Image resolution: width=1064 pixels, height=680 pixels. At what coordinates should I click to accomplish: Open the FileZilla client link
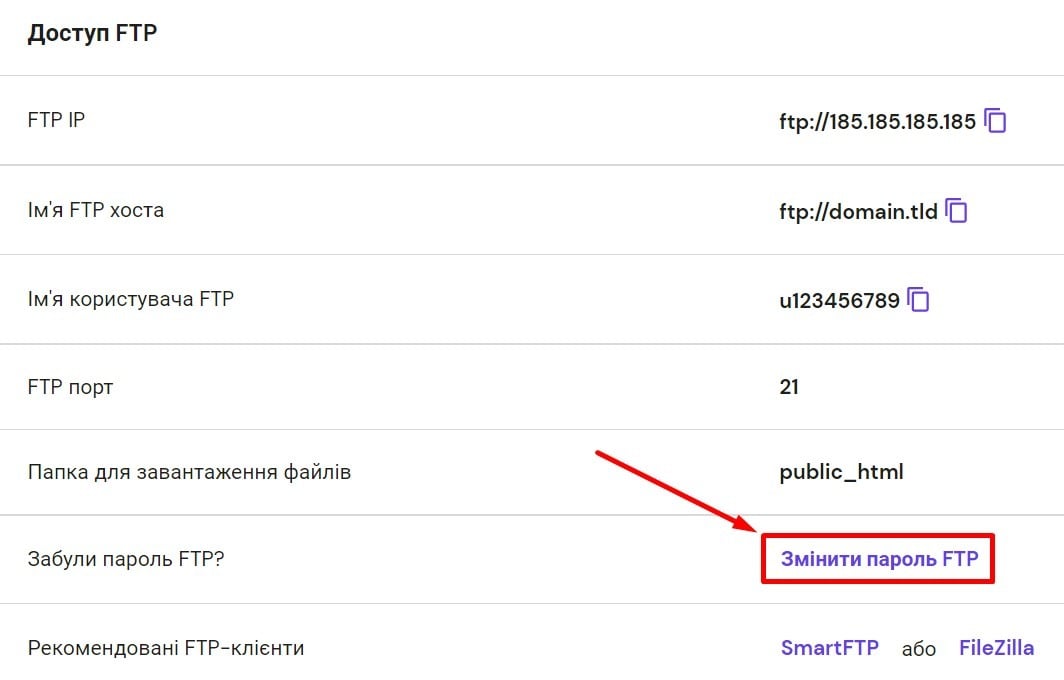coord(996,648)
